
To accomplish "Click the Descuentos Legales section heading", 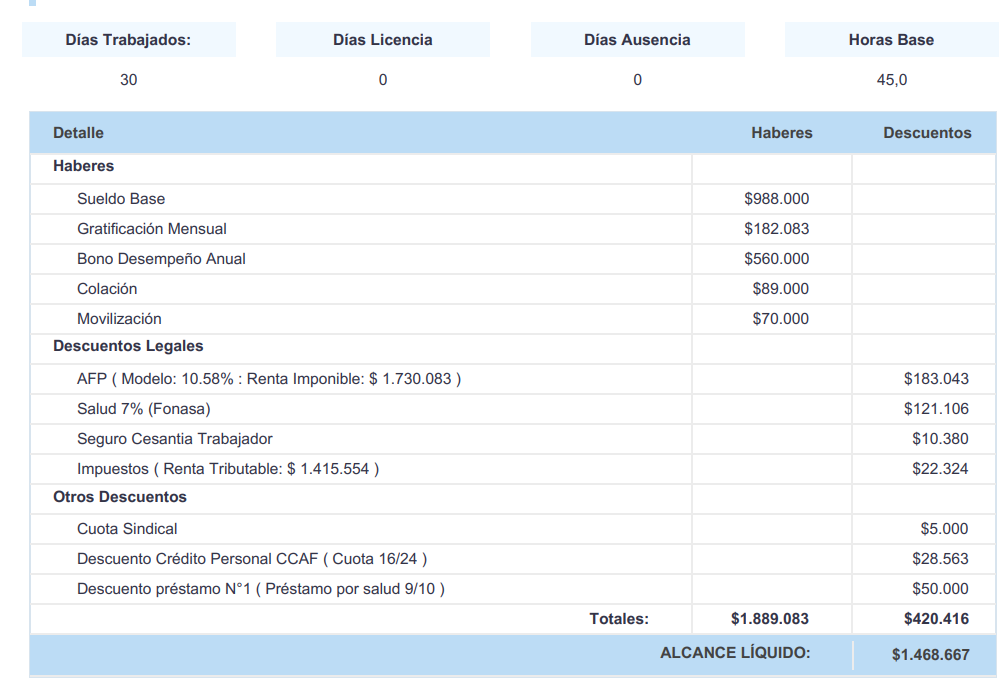I will [x=128, y=346].
